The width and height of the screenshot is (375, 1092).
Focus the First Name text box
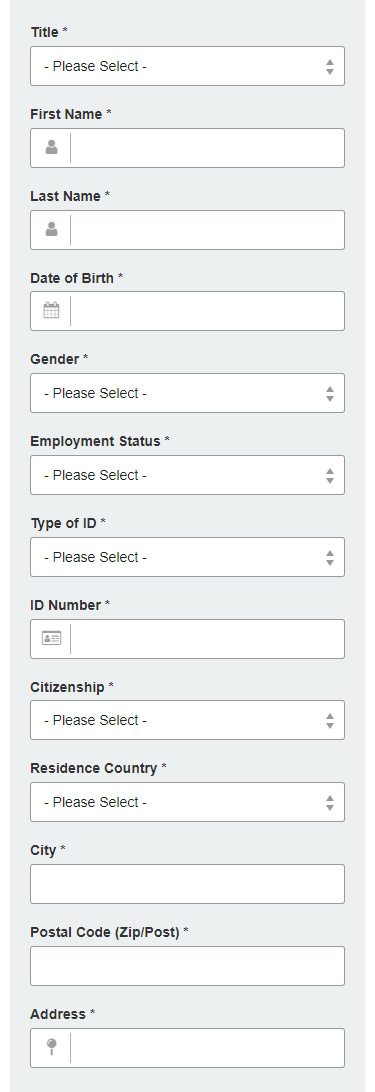click(x=207, y=148)
